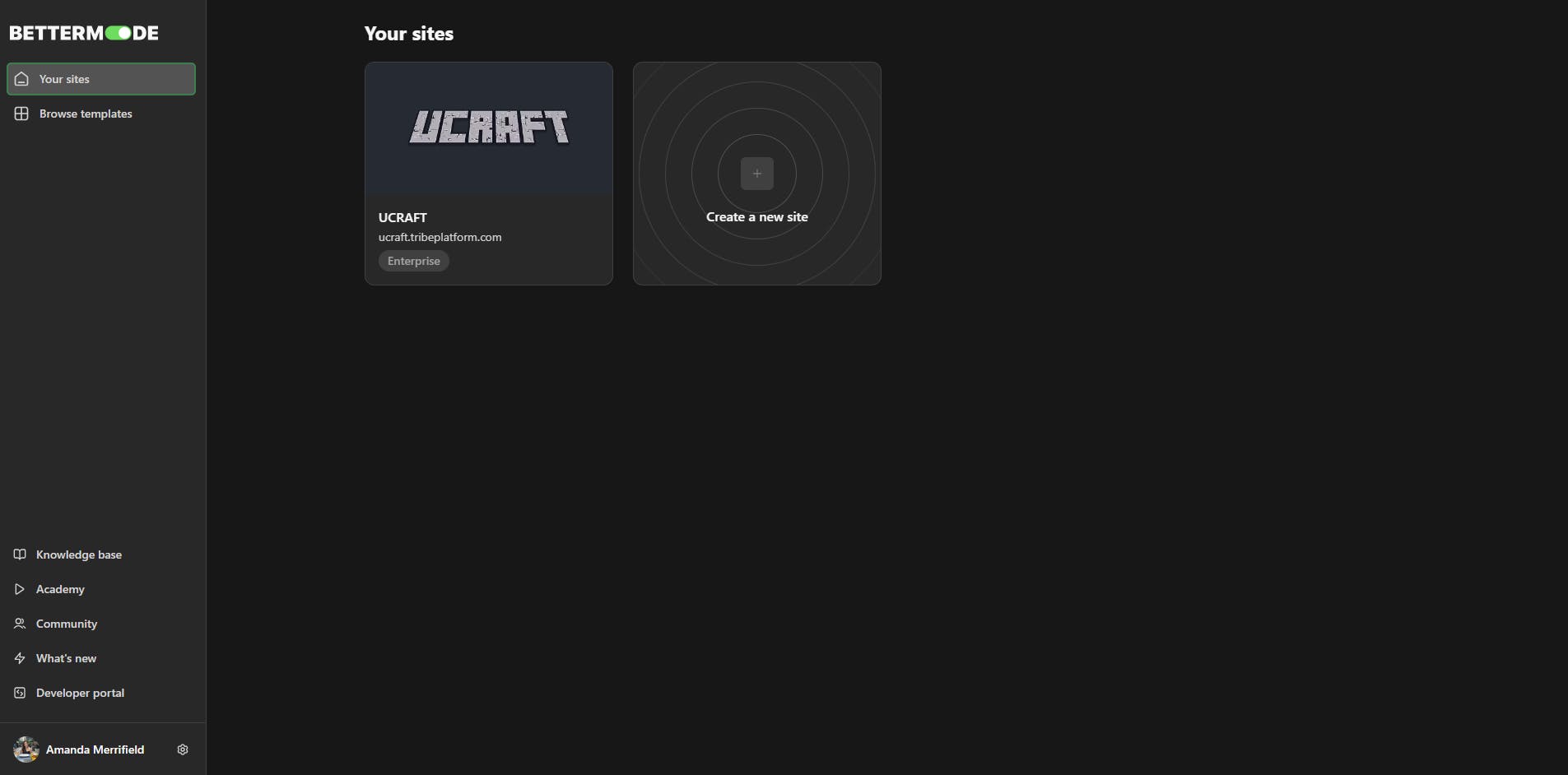The image size is (1568, 775).
Task: Visit the Community link
Action: (x=67, y=624)
